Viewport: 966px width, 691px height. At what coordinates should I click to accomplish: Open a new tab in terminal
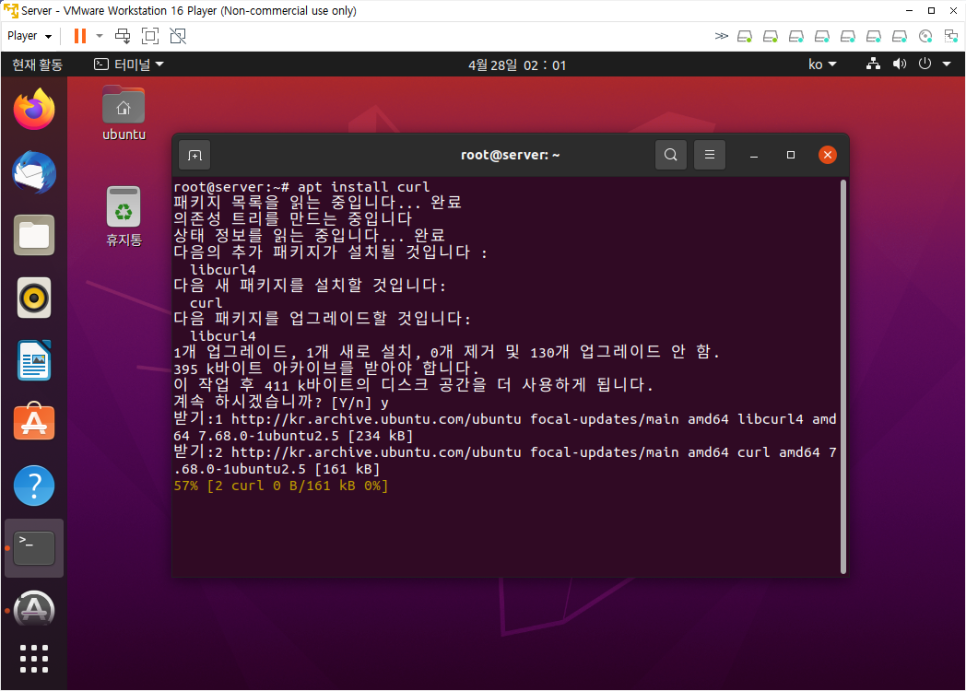coord(195,155)
